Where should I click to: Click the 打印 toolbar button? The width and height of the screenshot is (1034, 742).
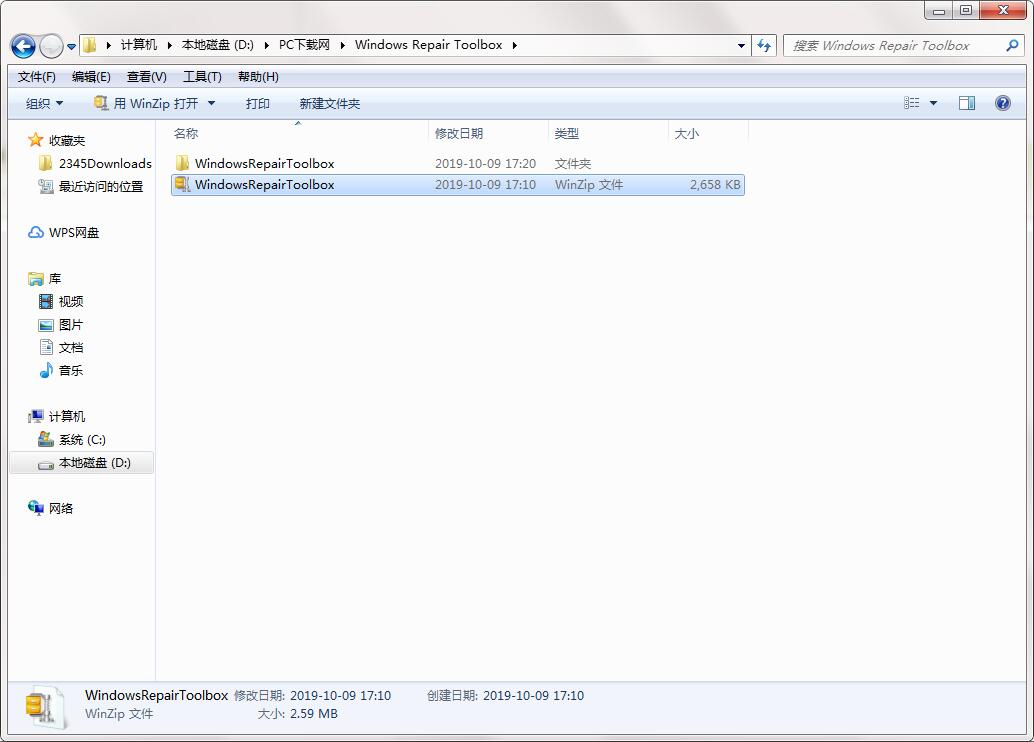[258, 104]
